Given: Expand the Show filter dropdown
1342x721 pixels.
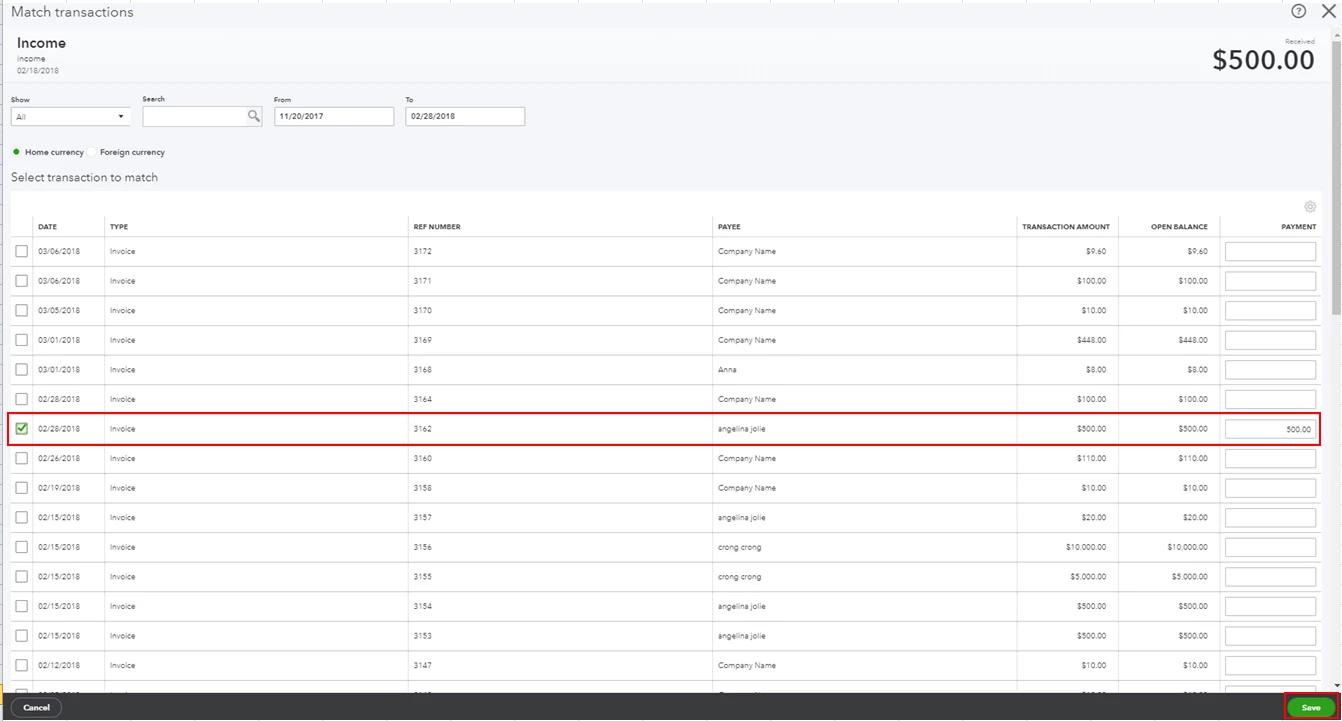Looking at the screenshot, I should click(71, 117).
